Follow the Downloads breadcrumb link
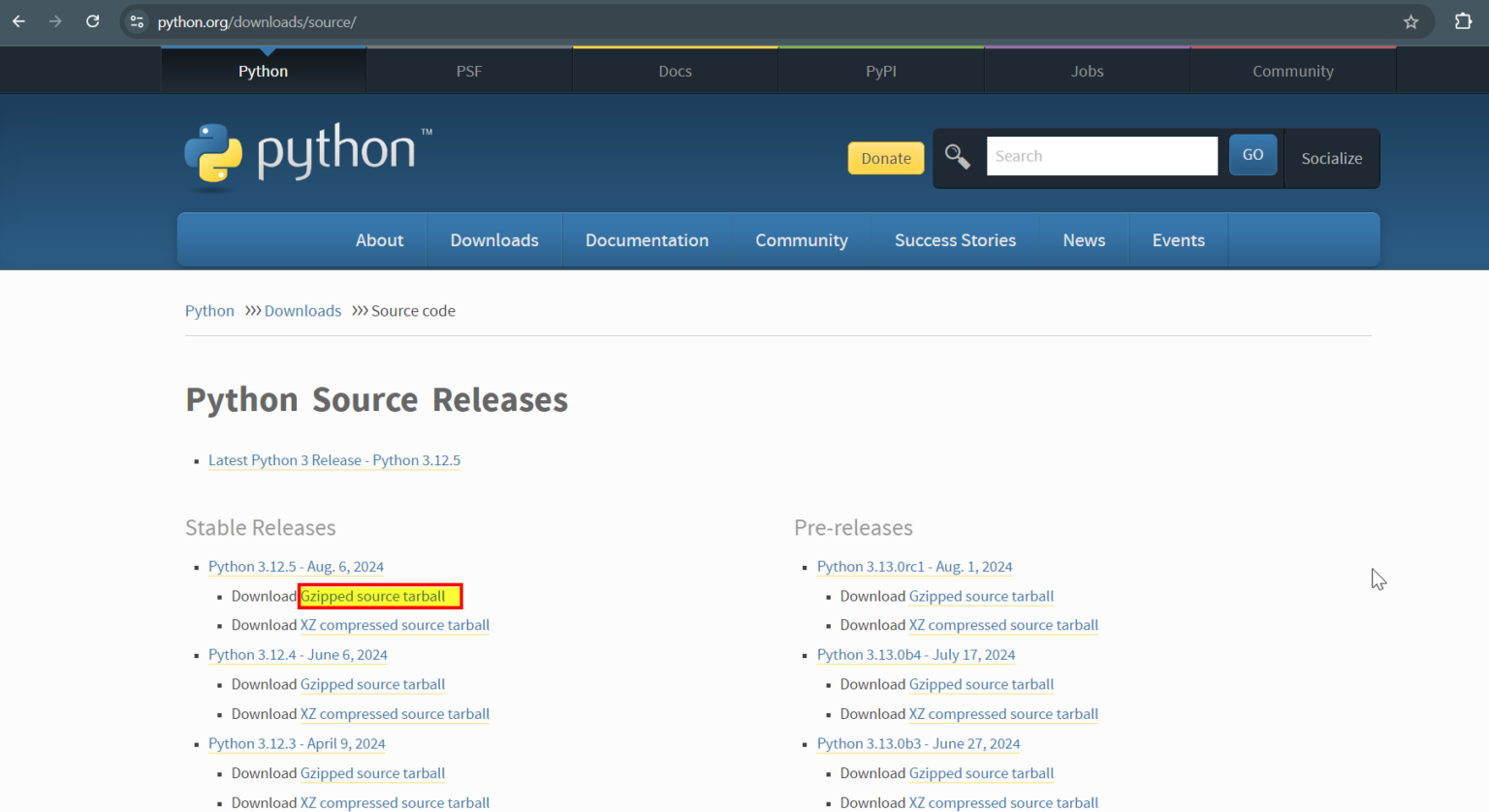This screenshot has width=1489, height=812. pos(302,311)
